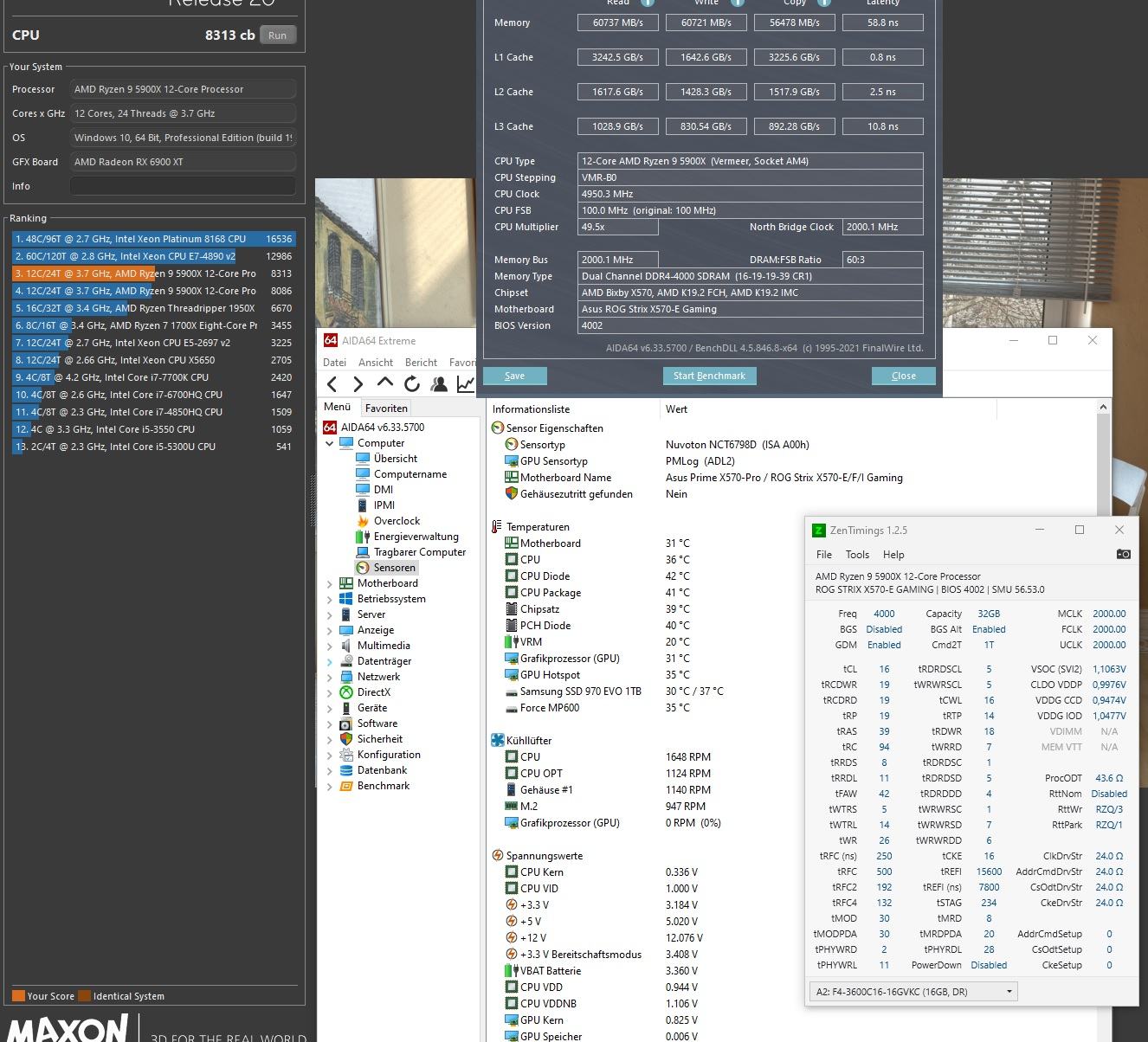The image size is (1148, 1042).
Task: Click the Gehäusezutritt gefunden shield icon
Action: click(x=512, y=494)
